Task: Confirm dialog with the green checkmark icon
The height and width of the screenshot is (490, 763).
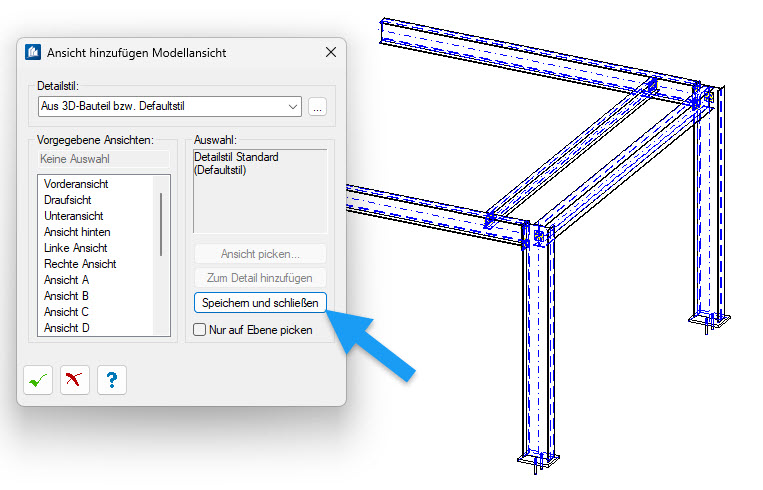Action: (38, 380)
